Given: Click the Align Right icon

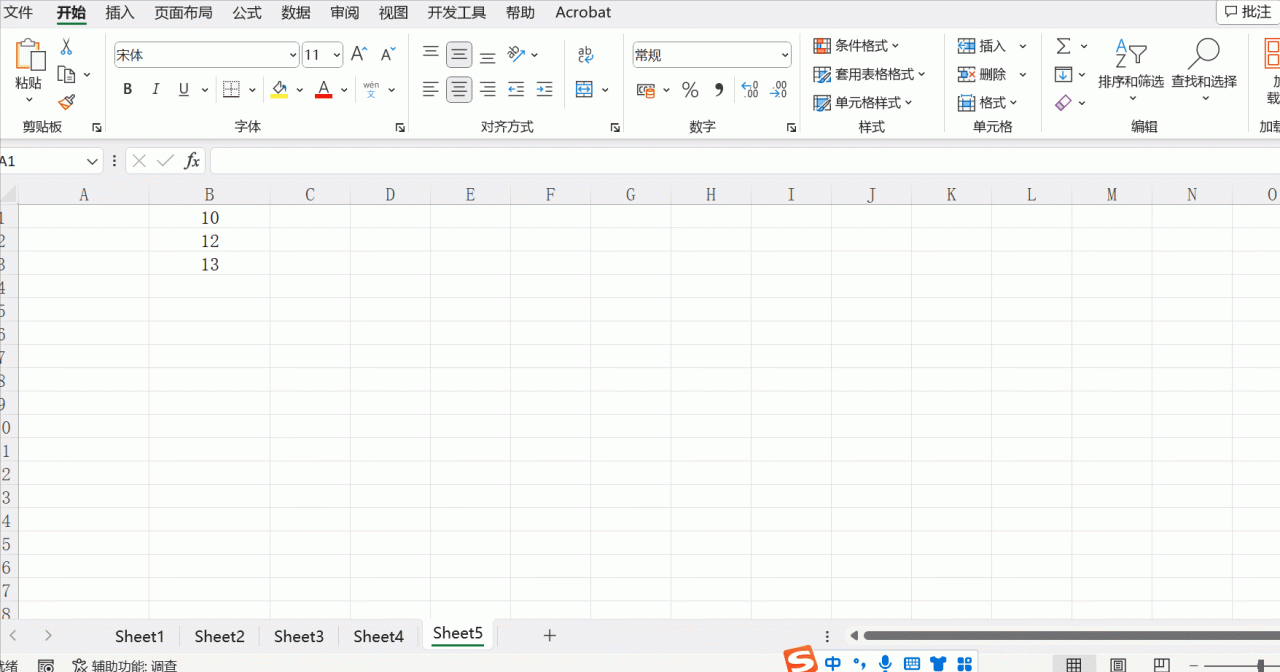Looking at the screenshot, I should (487, 89).
